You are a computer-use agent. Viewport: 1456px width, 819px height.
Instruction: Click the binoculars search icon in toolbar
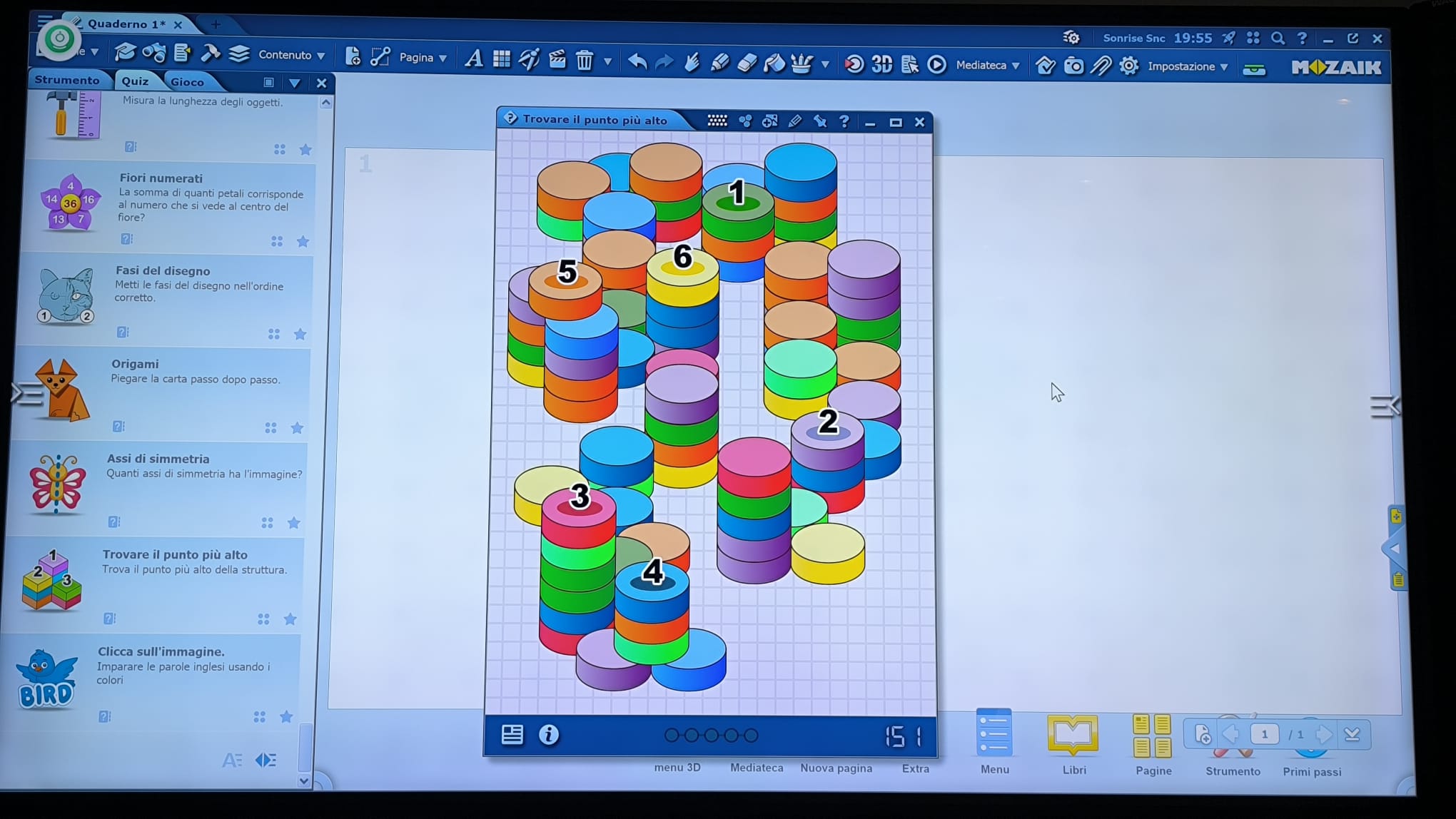point(153,53)
